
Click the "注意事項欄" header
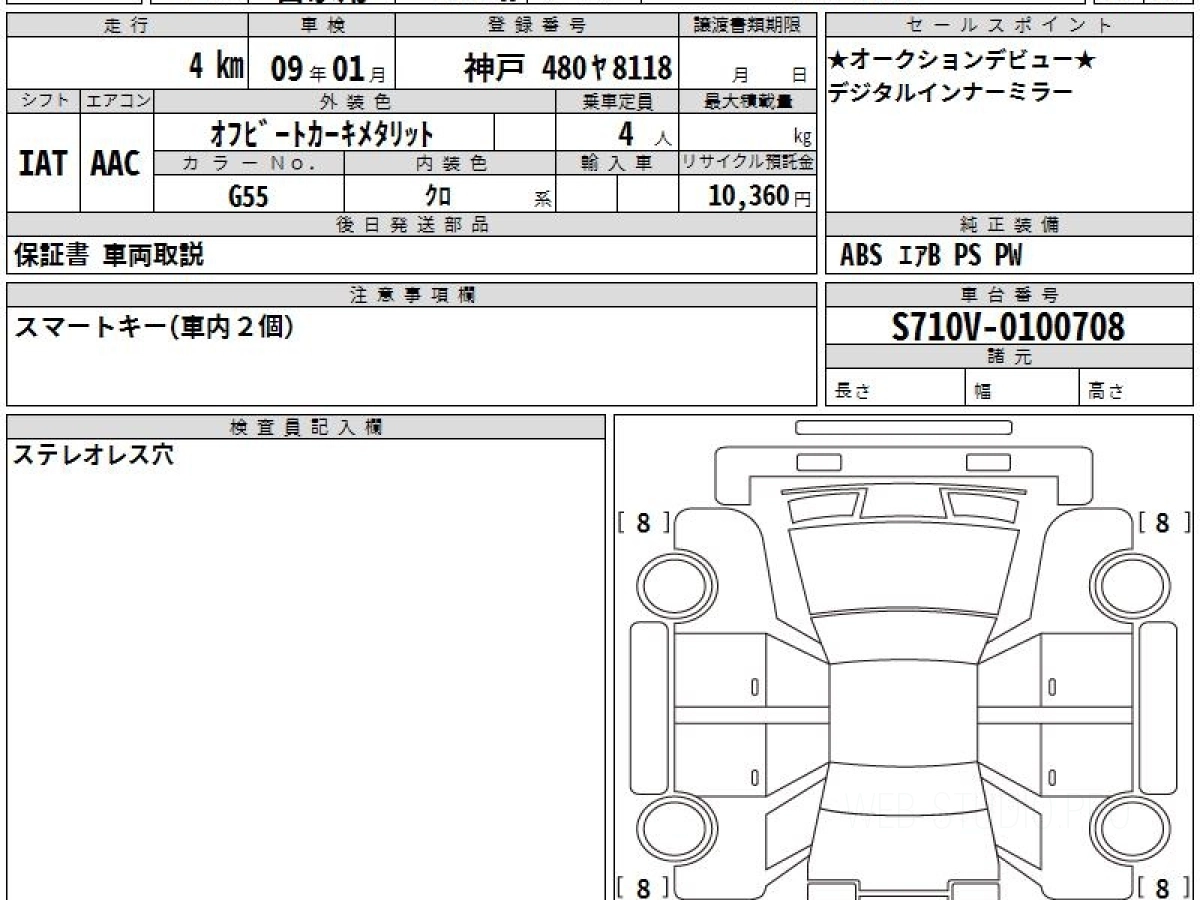(x=412, y=295)
